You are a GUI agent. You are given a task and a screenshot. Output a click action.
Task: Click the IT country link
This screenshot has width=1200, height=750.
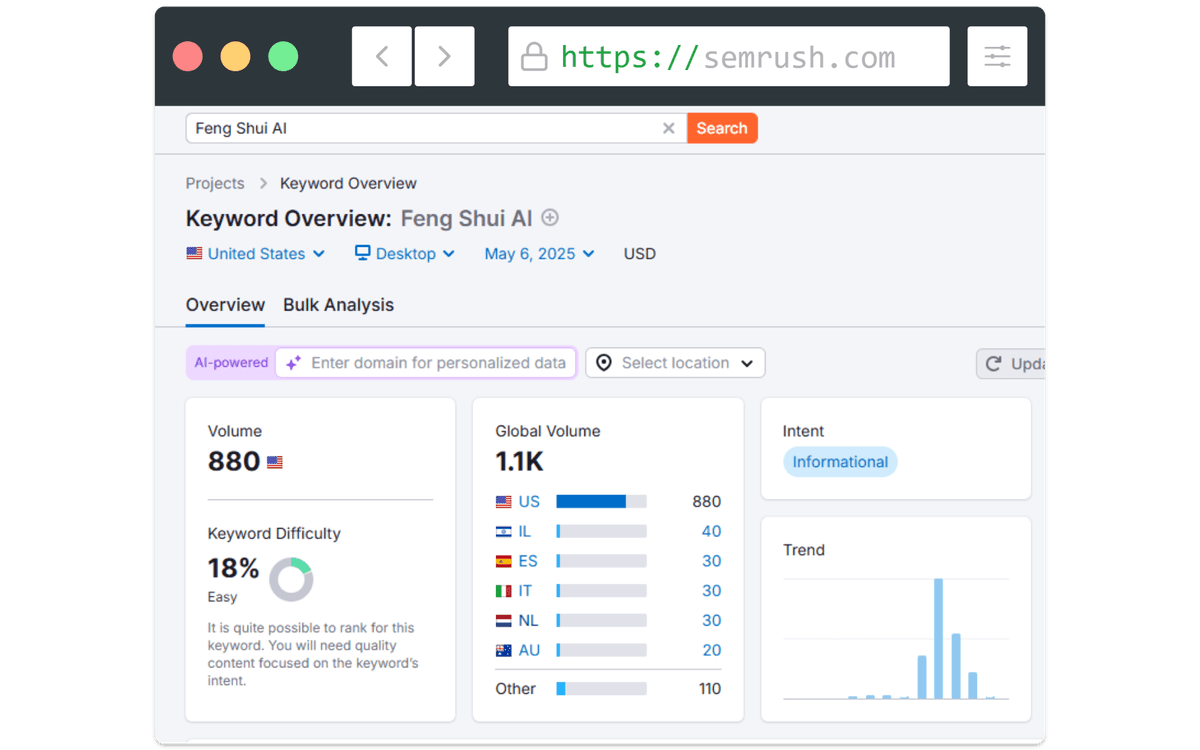coord(525,591)
